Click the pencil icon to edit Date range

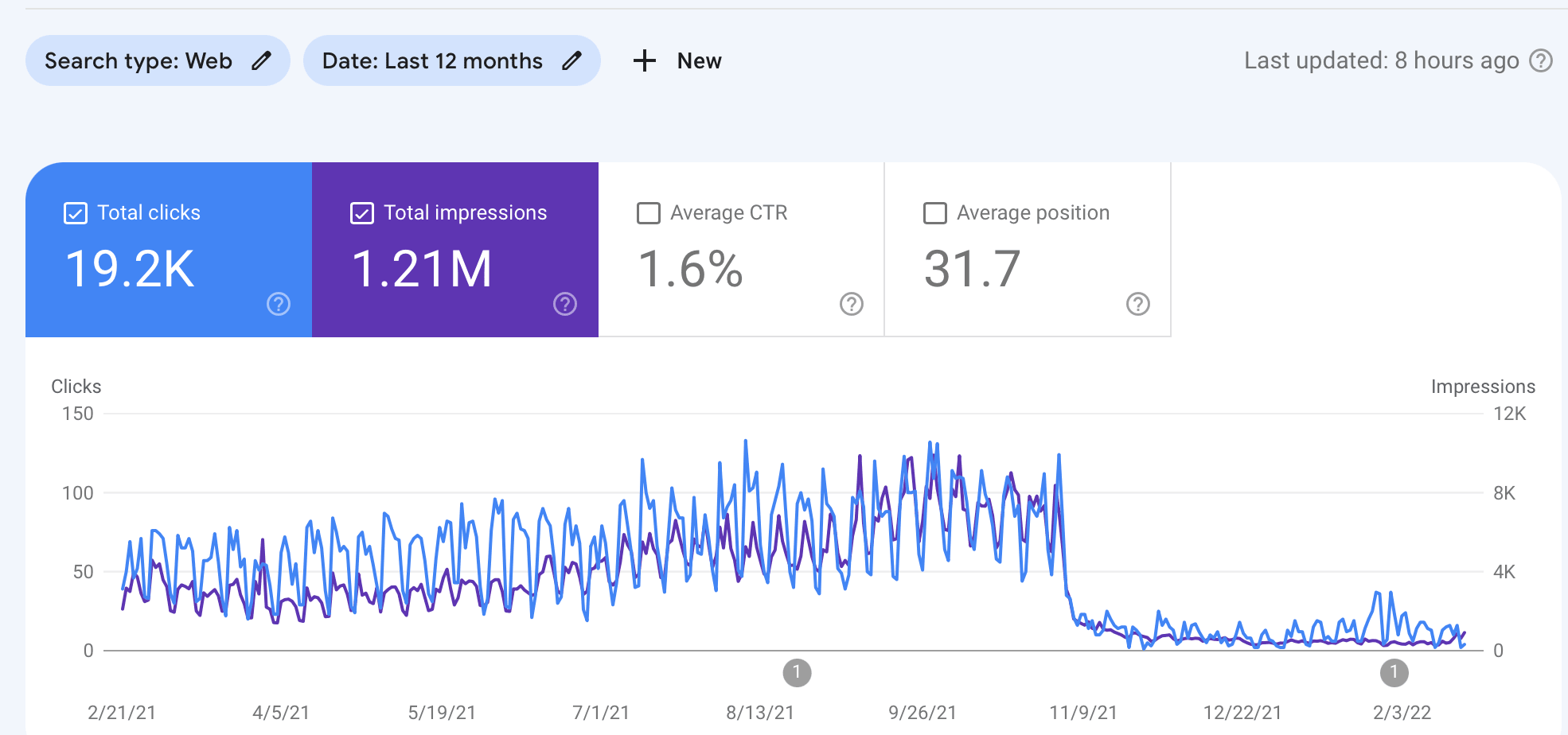(573, 60)
